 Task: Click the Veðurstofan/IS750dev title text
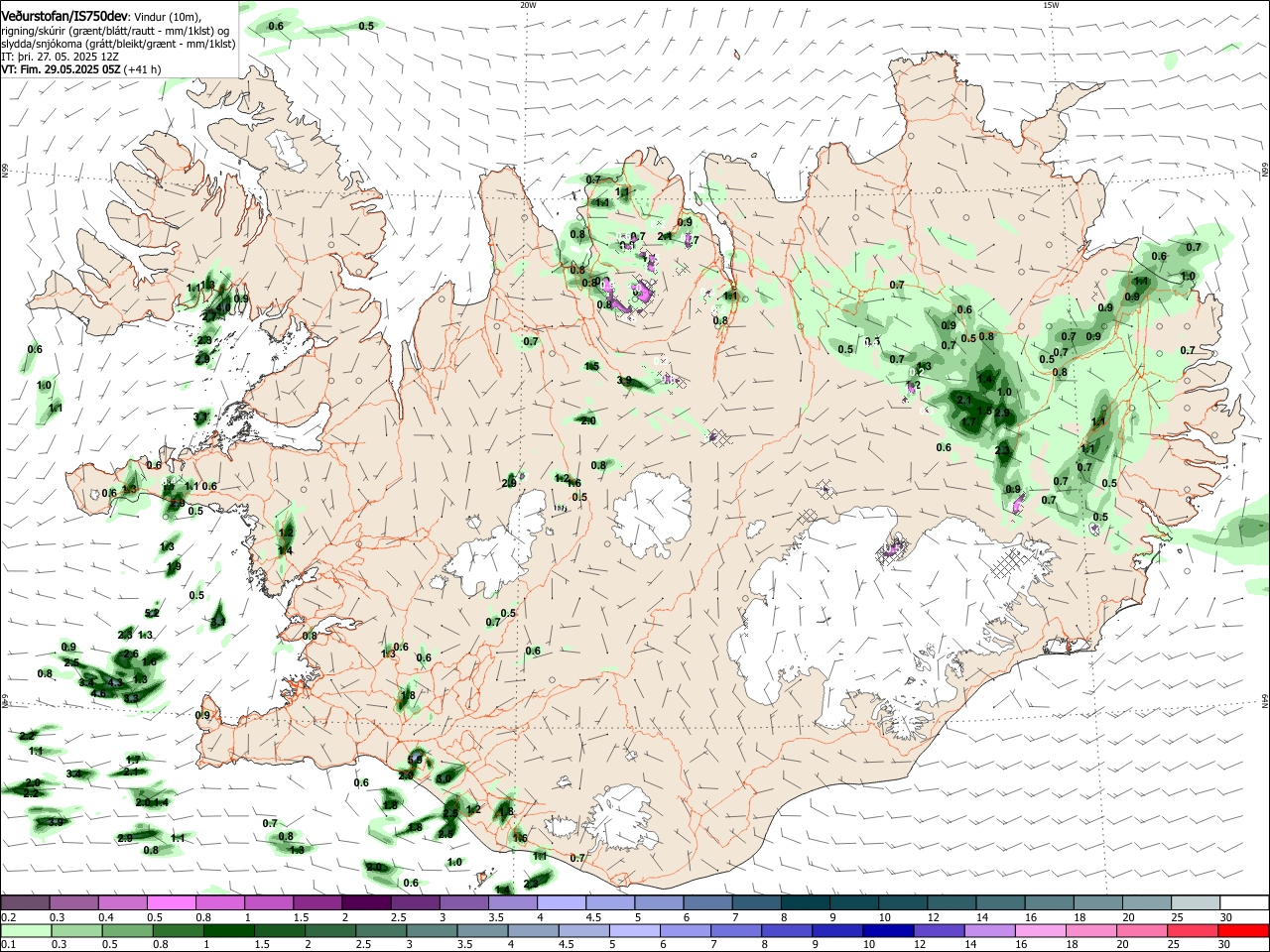64,17
